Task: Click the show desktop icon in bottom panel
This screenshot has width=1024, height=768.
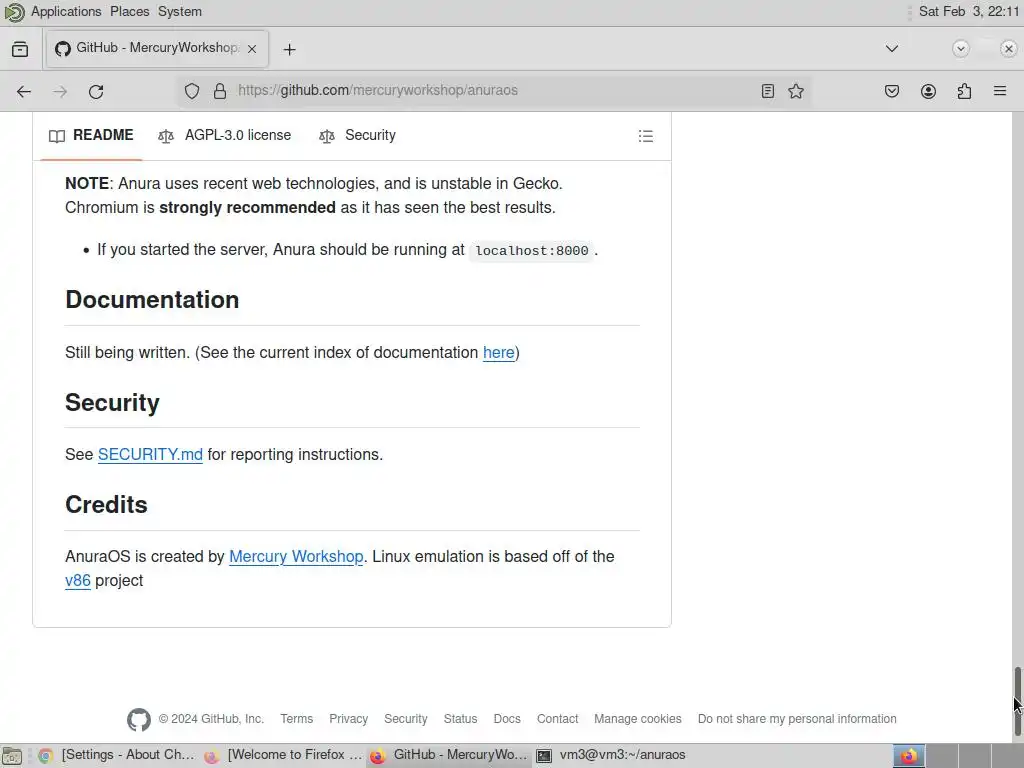Action: tap(12, 756)
